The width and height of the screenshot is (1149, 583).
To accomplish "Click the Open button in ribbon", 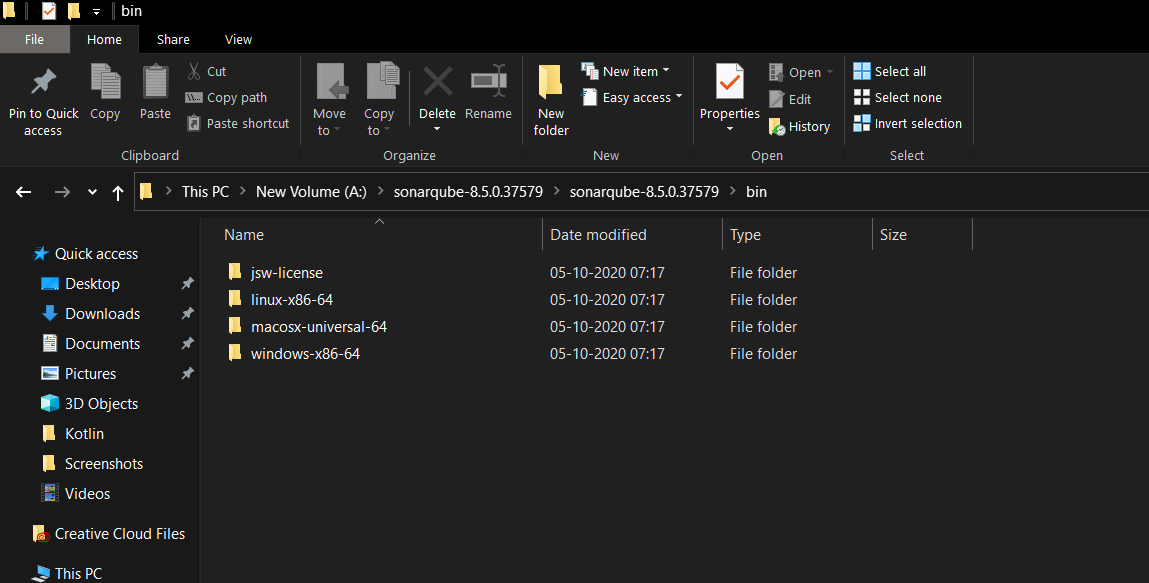I will [x=801, y=72].
